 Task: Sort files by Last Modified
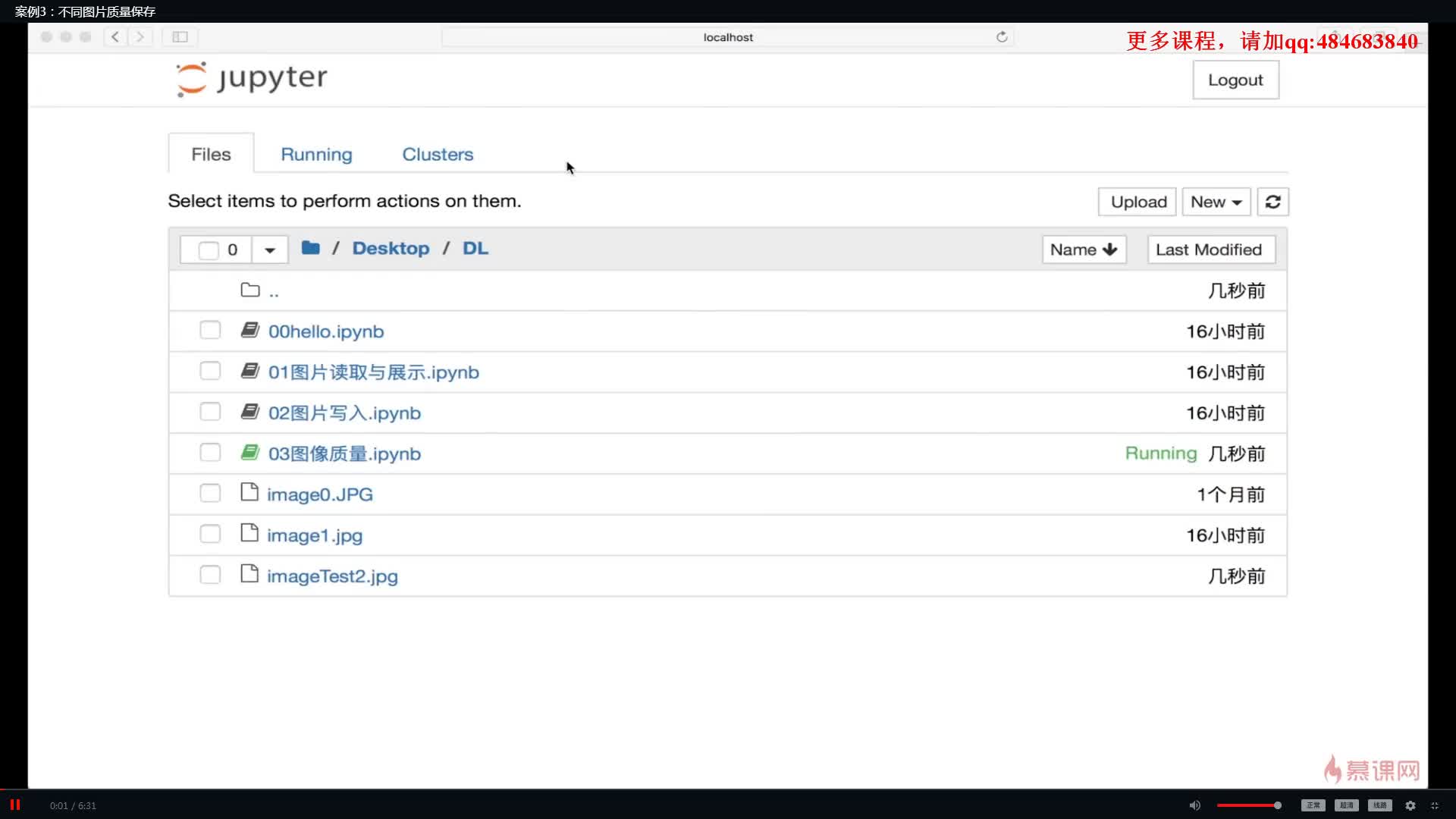(1211, 249)
